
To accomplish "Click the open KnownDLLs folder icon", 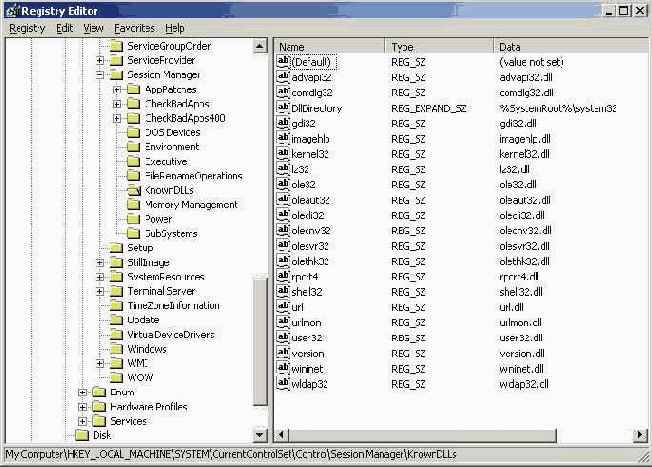I will [x=134, y=190].
